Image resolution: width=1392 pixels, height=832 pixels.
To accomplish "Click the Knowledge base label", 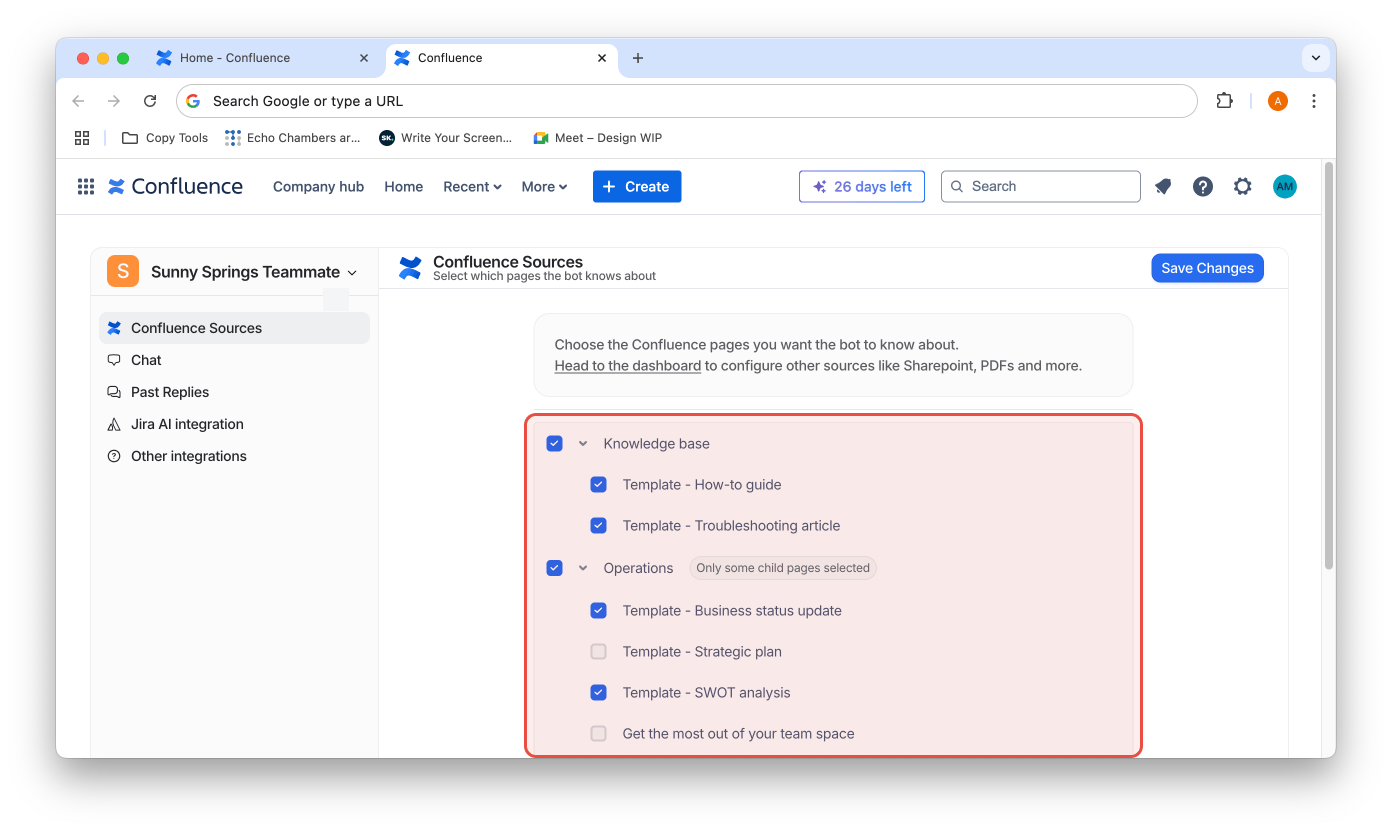I will (x=656, y=443).
